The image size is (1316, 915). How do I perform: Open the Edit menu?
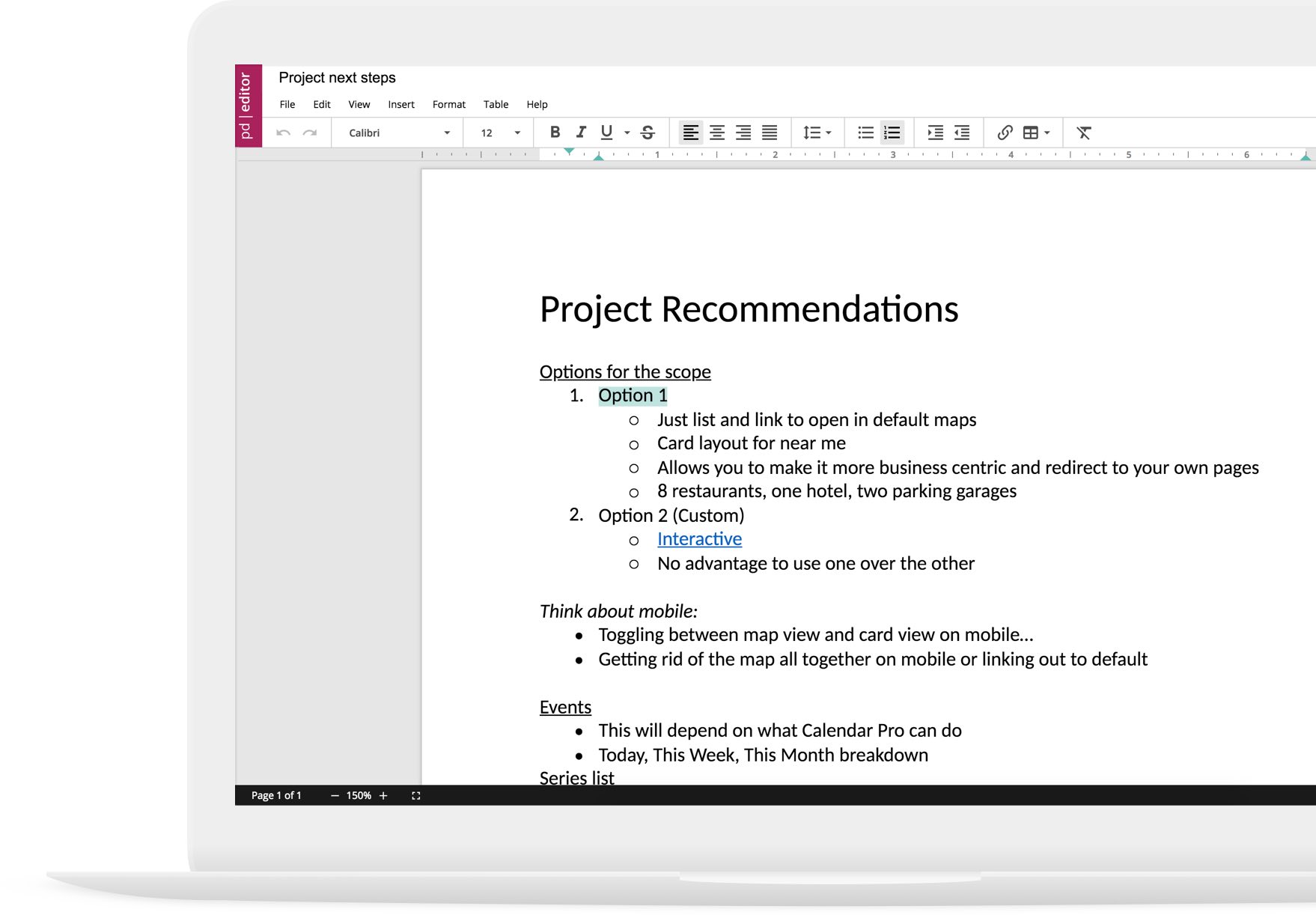click(x=322, y=104)
